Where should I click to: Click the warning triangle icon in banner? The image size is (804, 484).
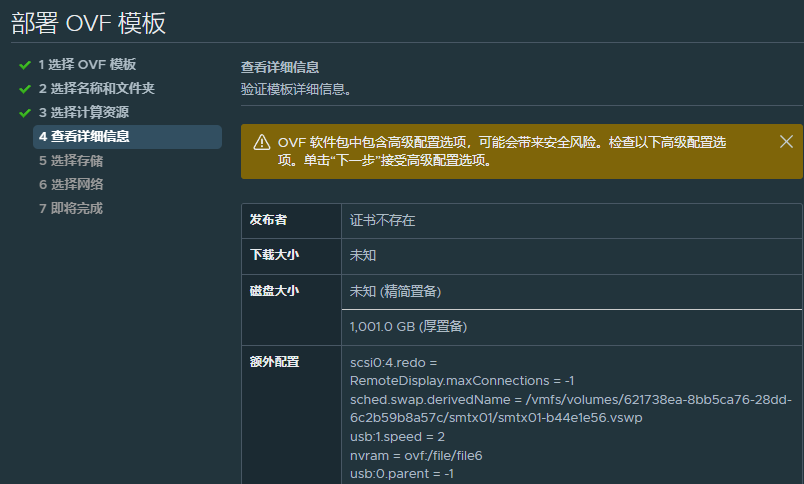click(262, 143)
